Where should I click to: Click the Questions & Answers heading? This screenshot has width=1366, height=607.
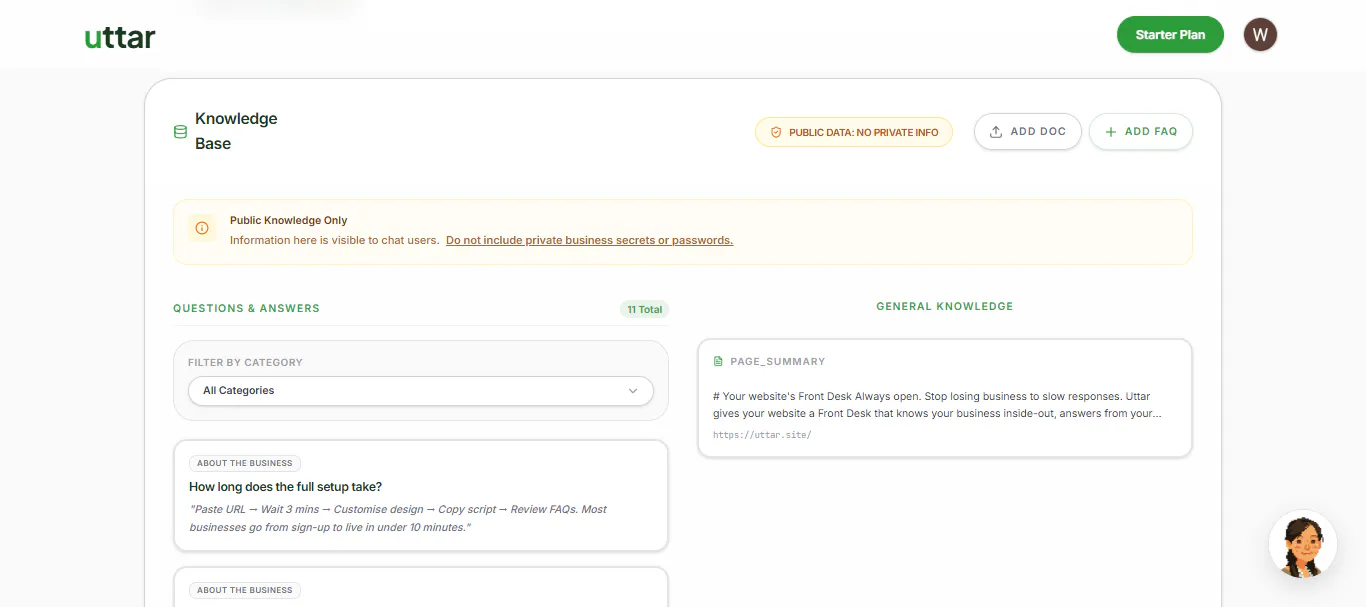246,308
